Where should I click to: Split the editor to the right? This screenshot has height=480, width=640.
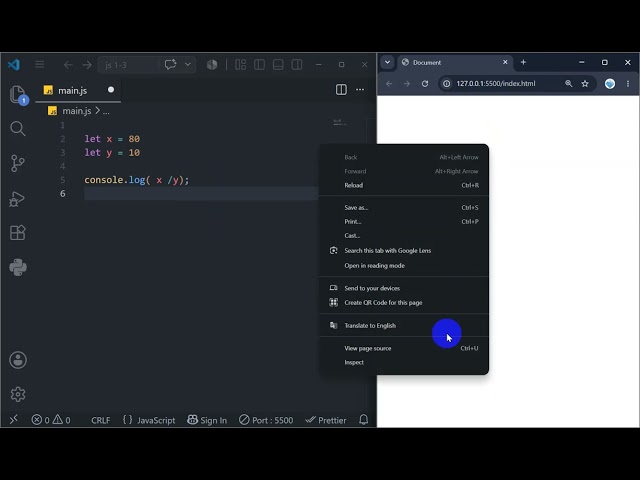341,89
